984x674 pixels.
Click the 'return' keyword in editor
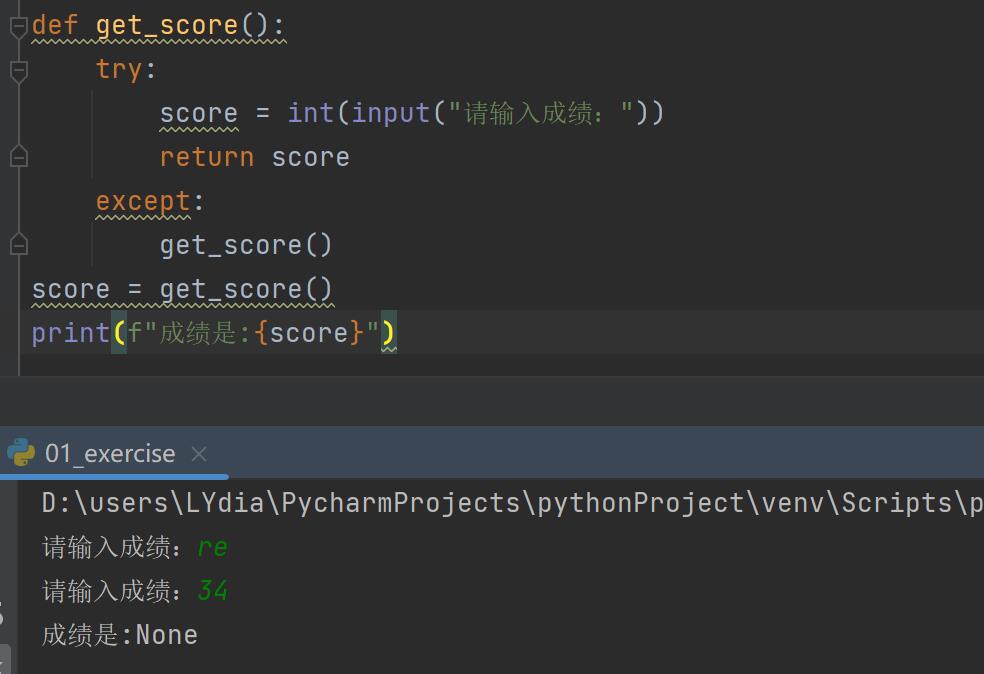coord(207,158)
